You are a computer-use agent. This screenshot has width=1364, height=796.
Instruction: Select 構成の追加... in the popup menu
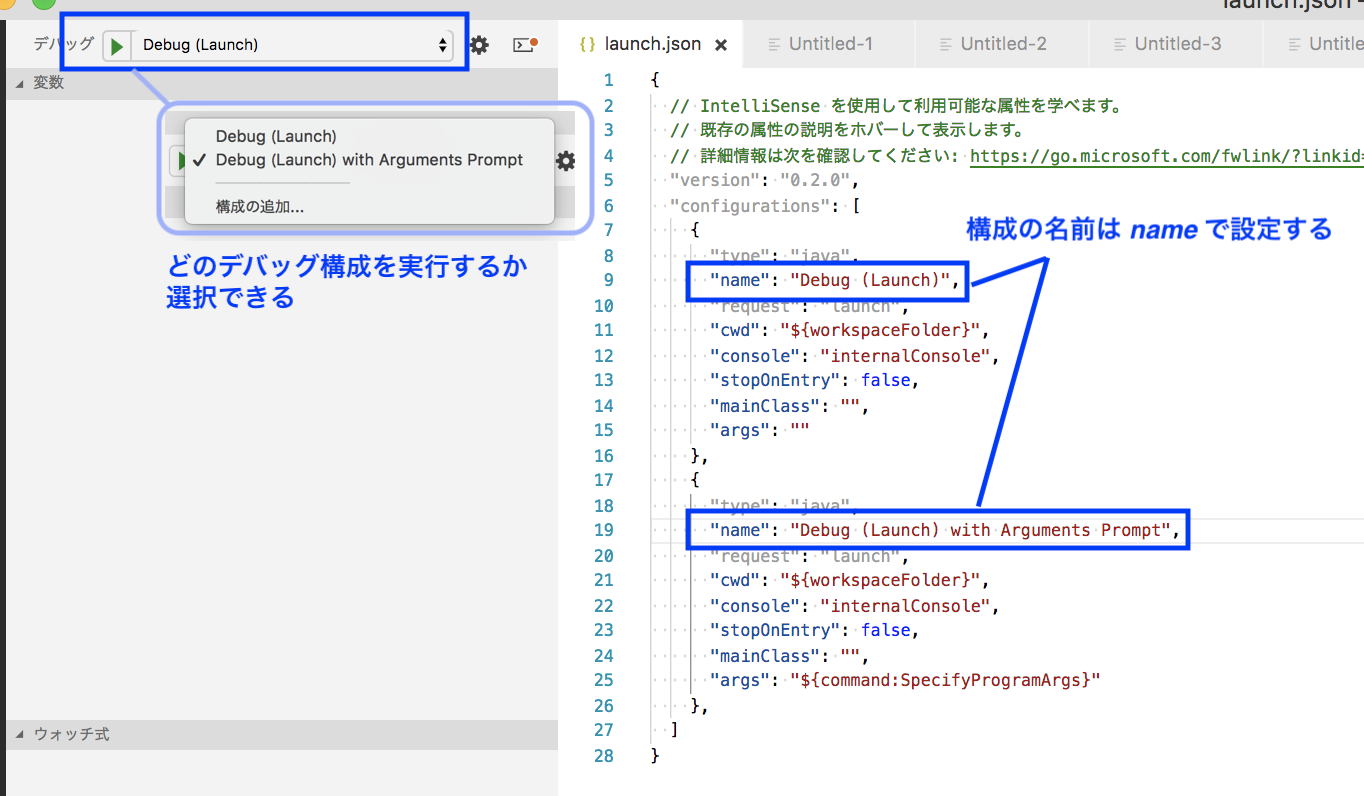click(260, 207)
